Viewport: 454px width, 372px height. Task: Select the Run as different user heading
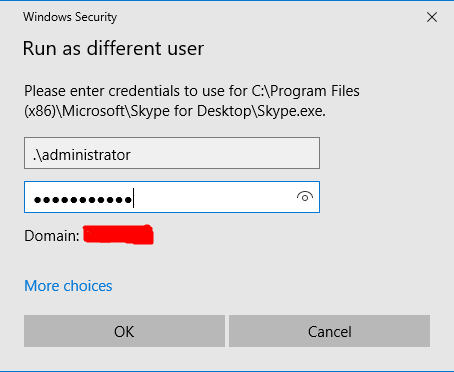pyautogui.click(x=113, y=49)
